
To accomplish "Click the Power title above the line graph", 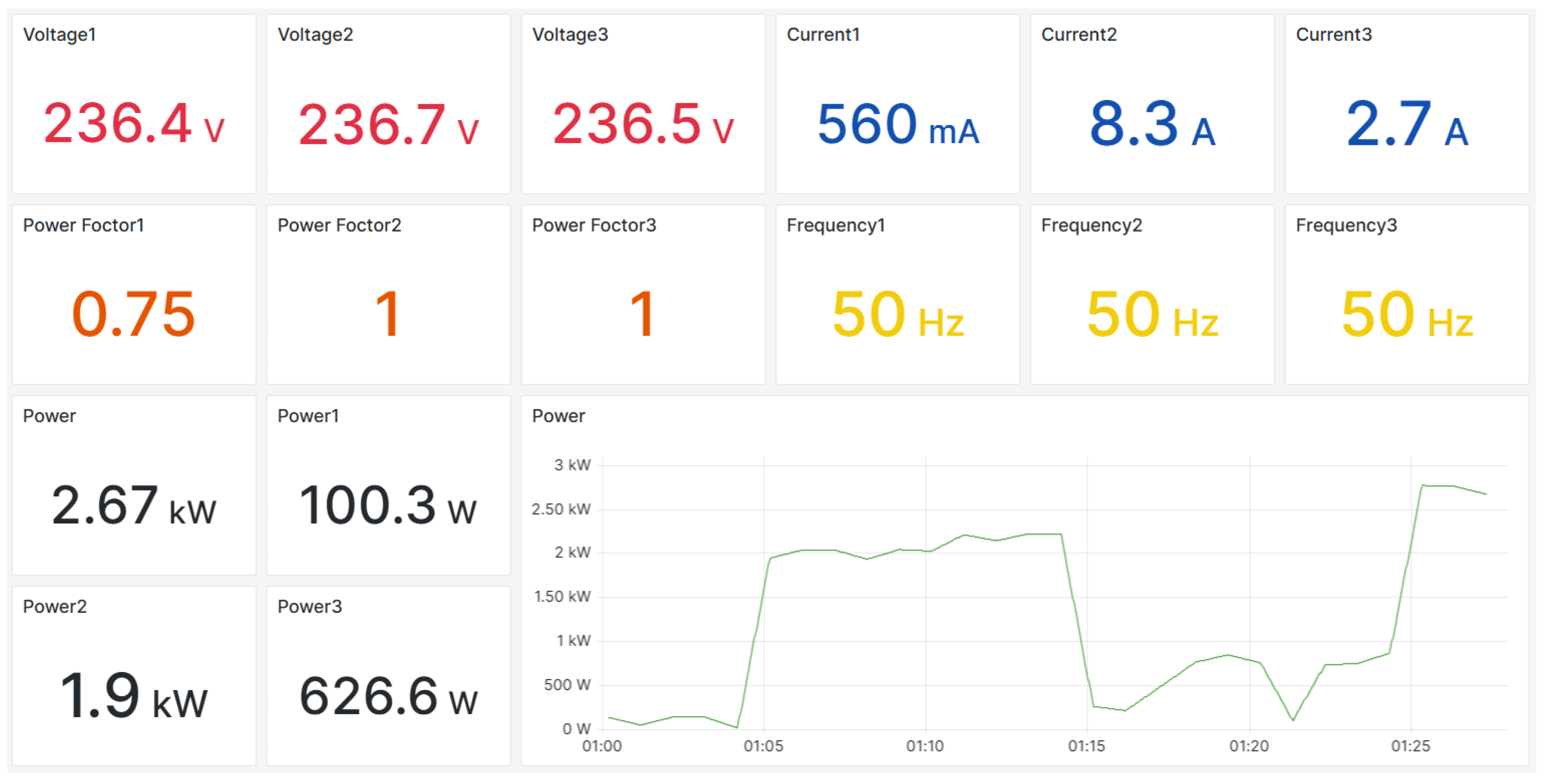I will pyautogui.click(x=559, y=416).
